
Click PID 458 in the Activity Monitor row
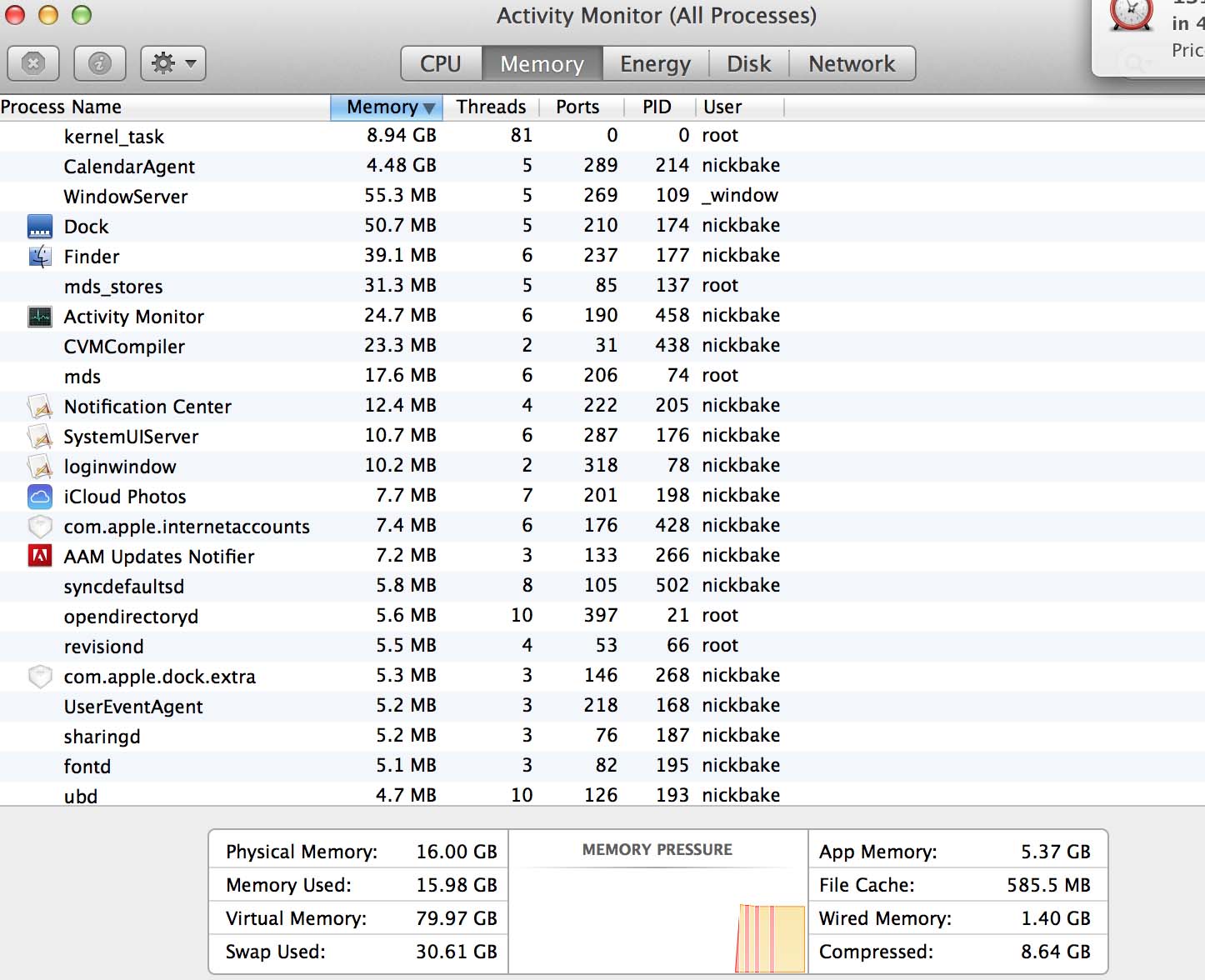pos(672,315)
